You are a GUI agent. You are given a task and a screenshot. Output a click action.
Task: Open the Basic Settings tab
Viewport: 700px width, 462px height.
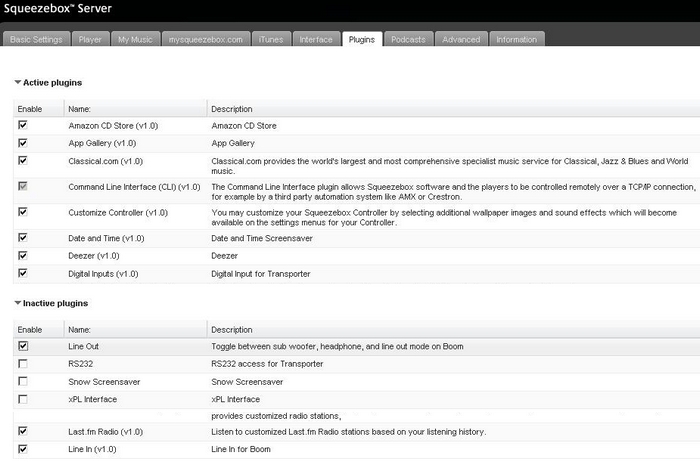coord(38,40)
